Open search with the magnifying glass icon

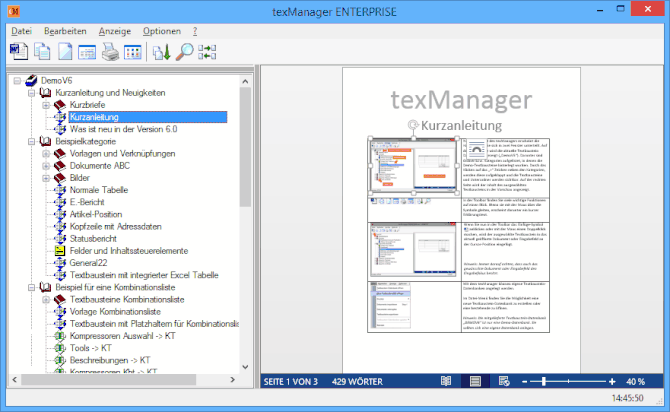(185, 52)
